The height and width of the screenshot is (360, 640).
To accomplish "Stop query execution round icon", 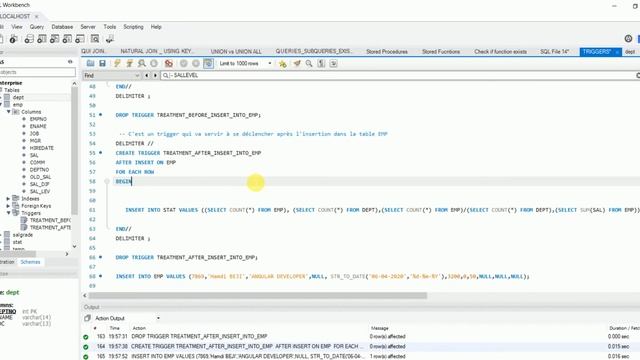I will 154,63.
